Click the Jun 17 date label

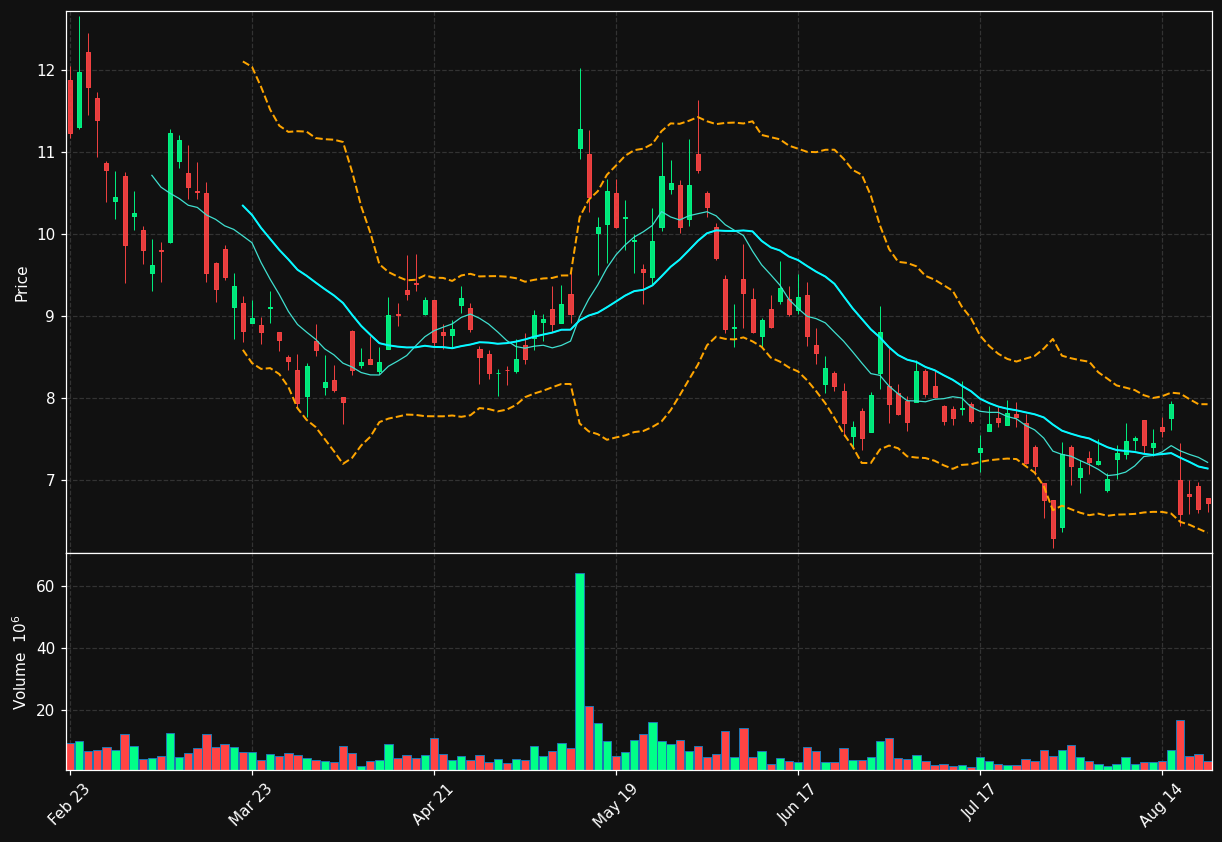click(797, 805)
